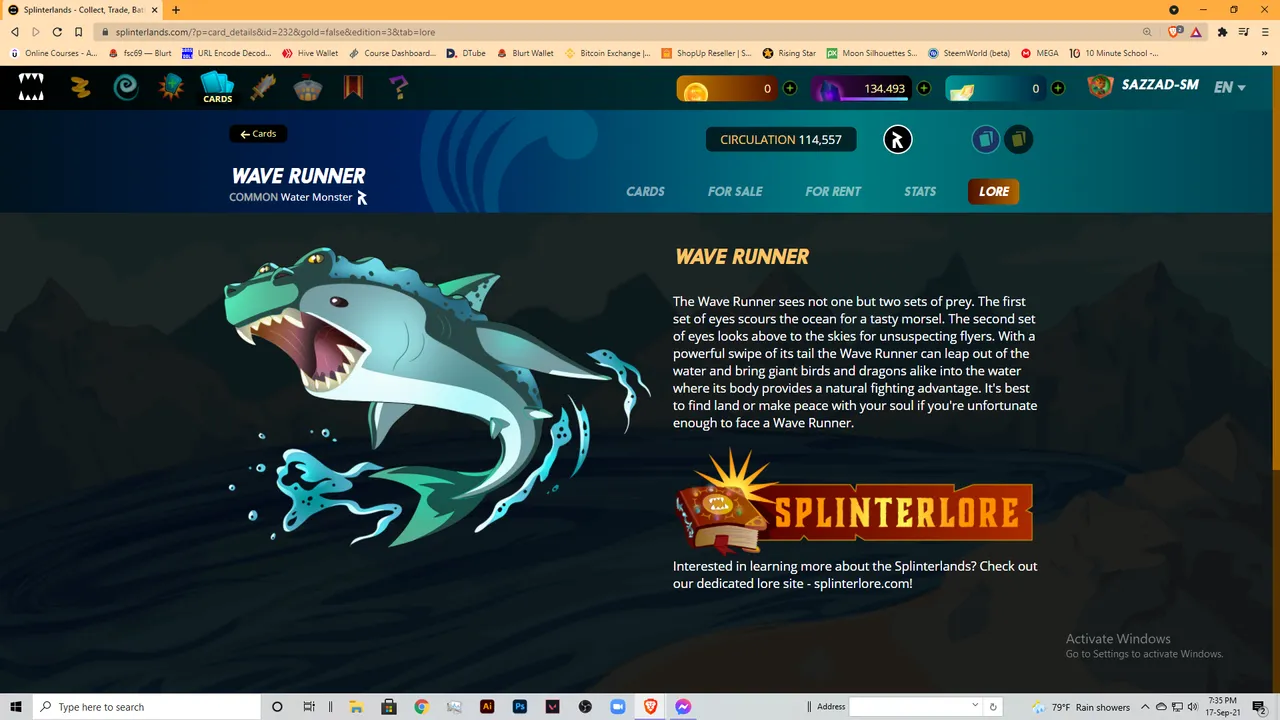Open the arena building nav icon

pos(307,88)
